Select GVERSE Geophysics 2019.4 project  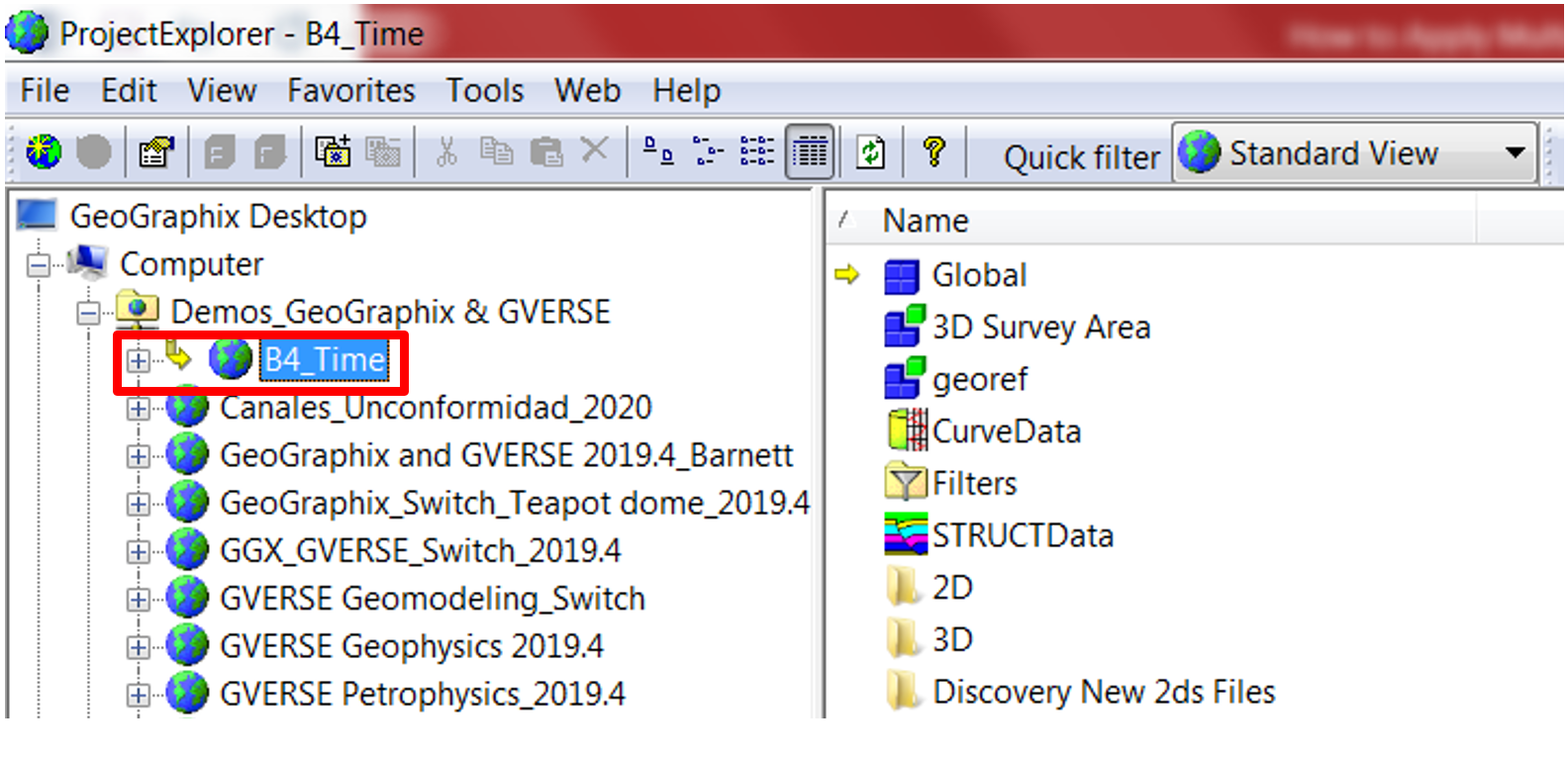pyautogui.click(x=412, y=646)
